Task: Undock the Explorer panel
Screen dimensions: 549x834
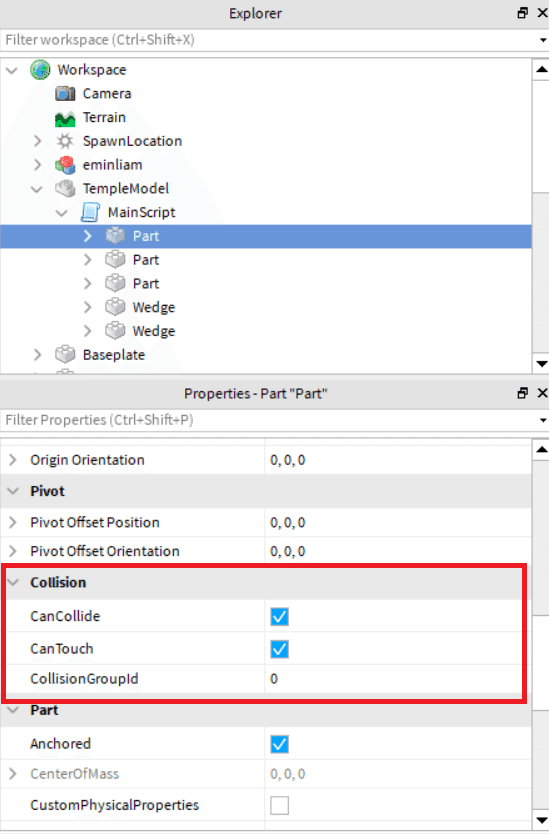Action: [x=522, y=13]
